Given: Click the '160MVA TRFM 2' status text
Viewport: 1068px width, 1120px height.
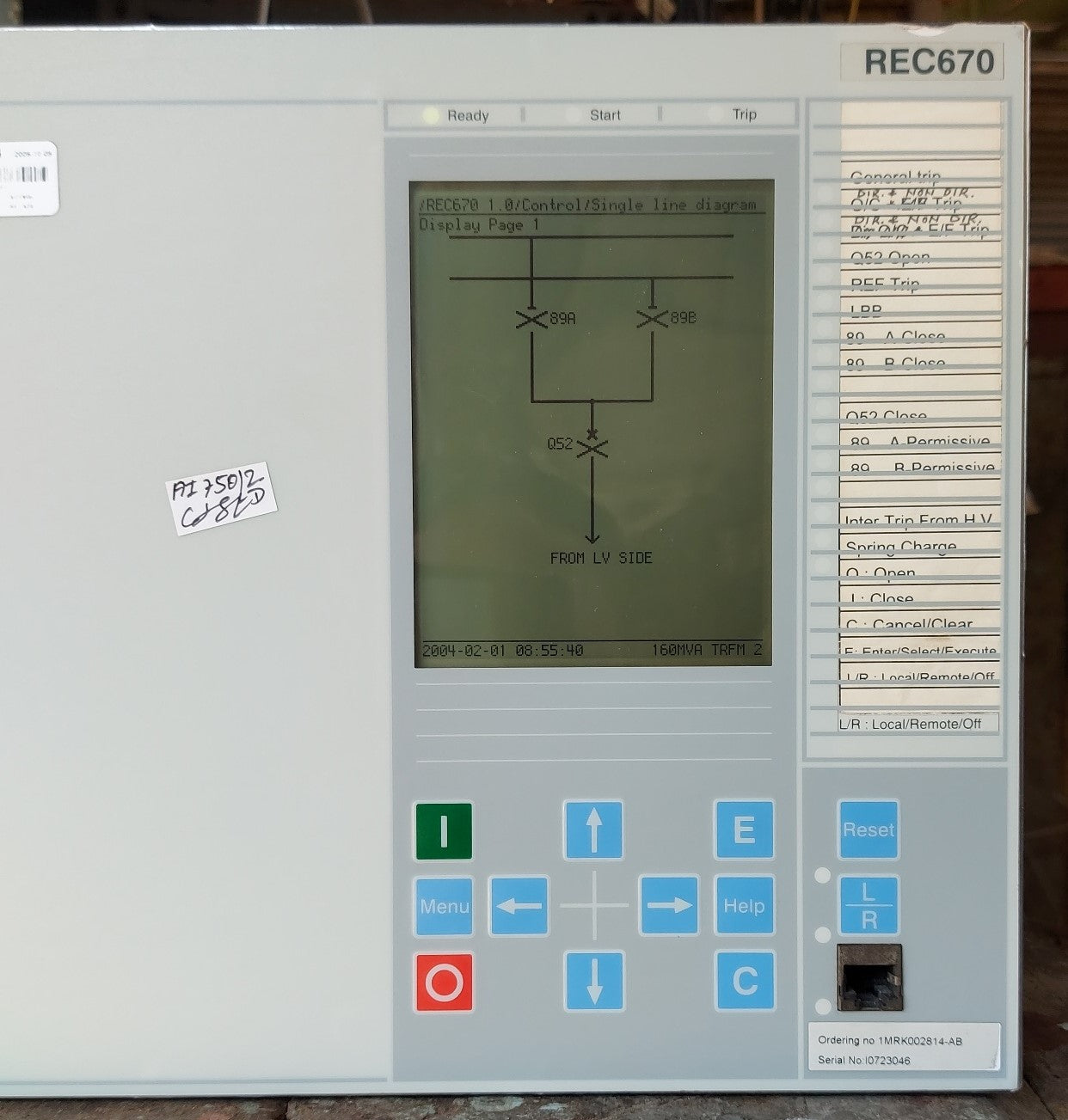Looking at the screenshot, I should pos(707,650).
